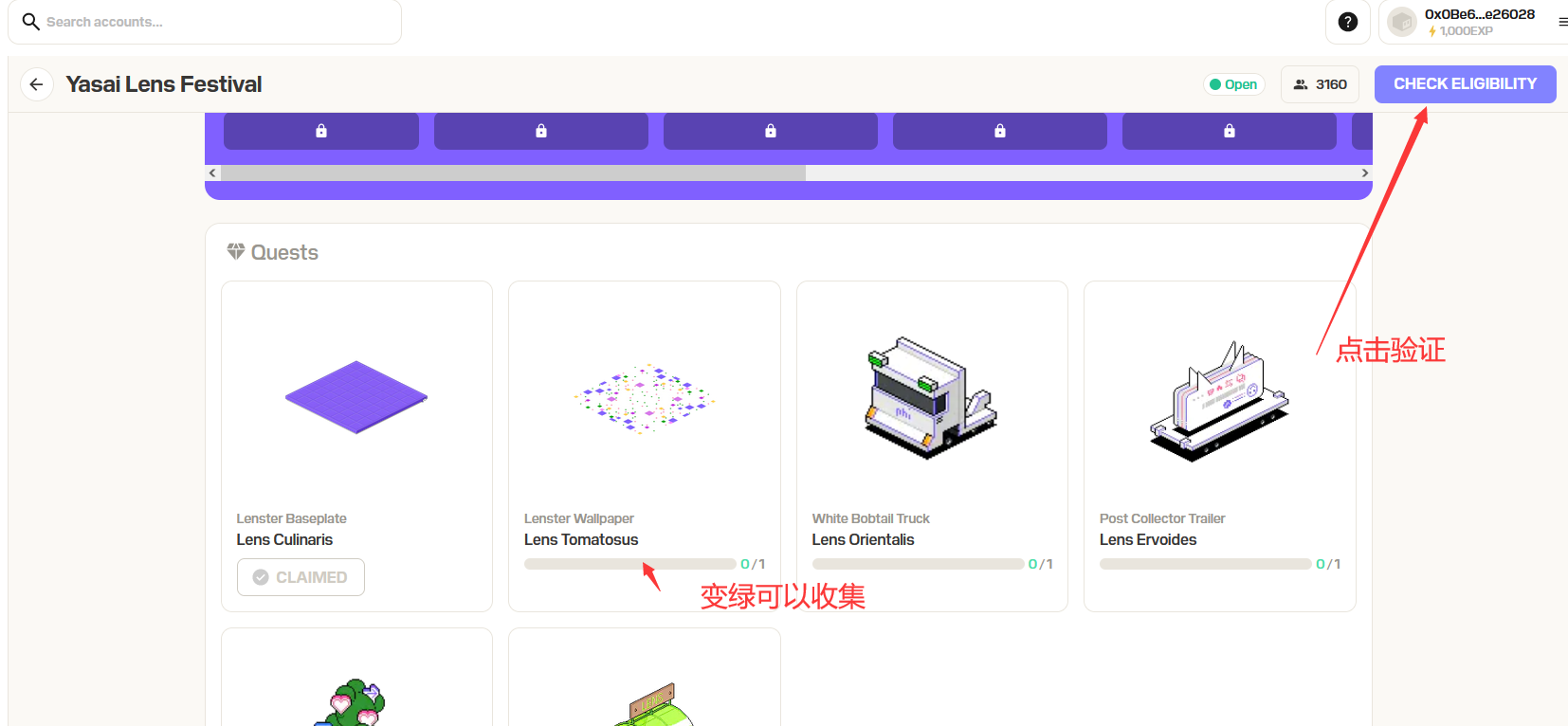
Task: Click the search magnifier icon
Action: 30,22
